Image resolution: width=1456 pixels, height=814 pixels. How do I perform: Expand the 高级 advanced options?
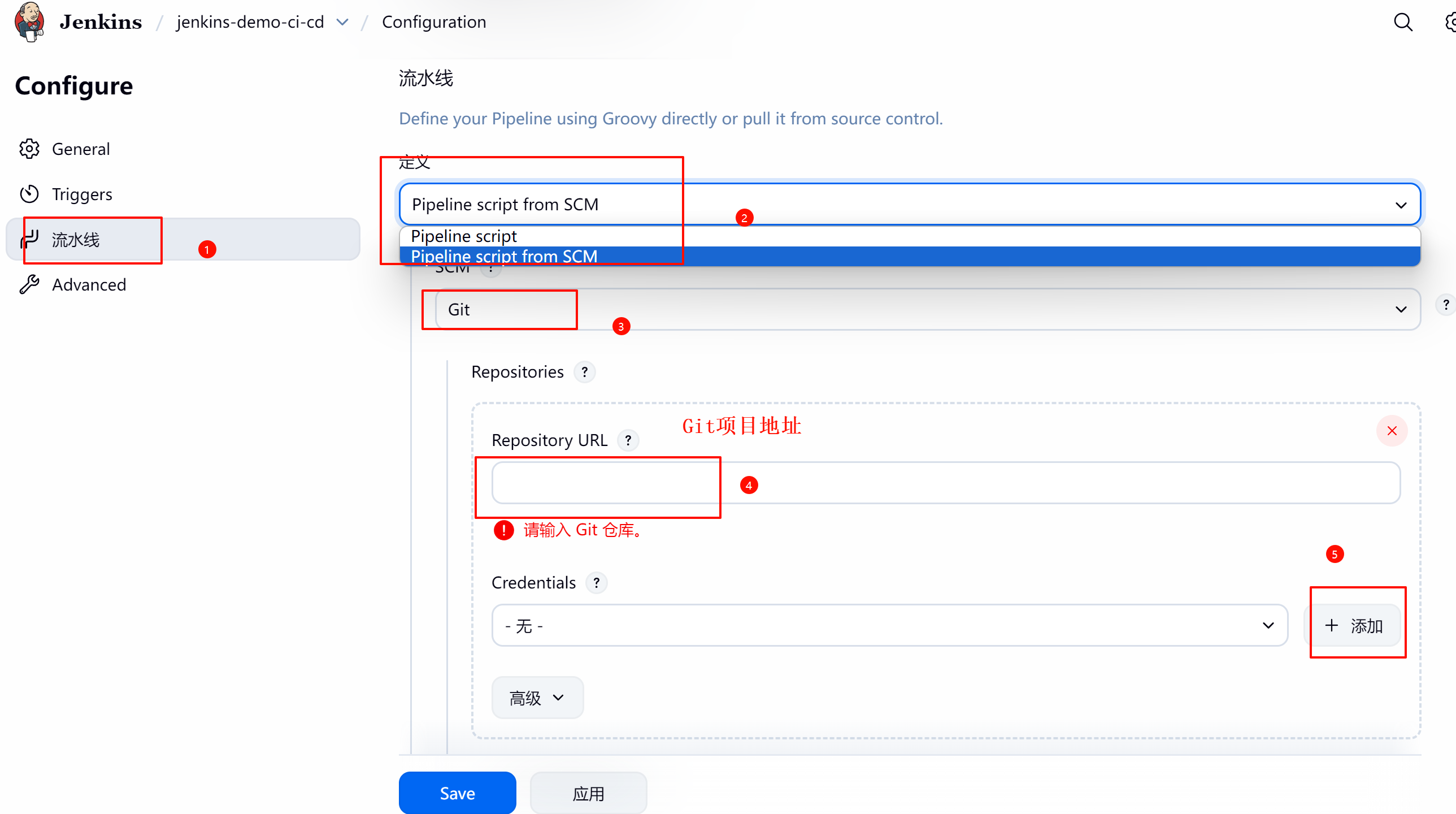pyautogui.click(x=537, y=698)
